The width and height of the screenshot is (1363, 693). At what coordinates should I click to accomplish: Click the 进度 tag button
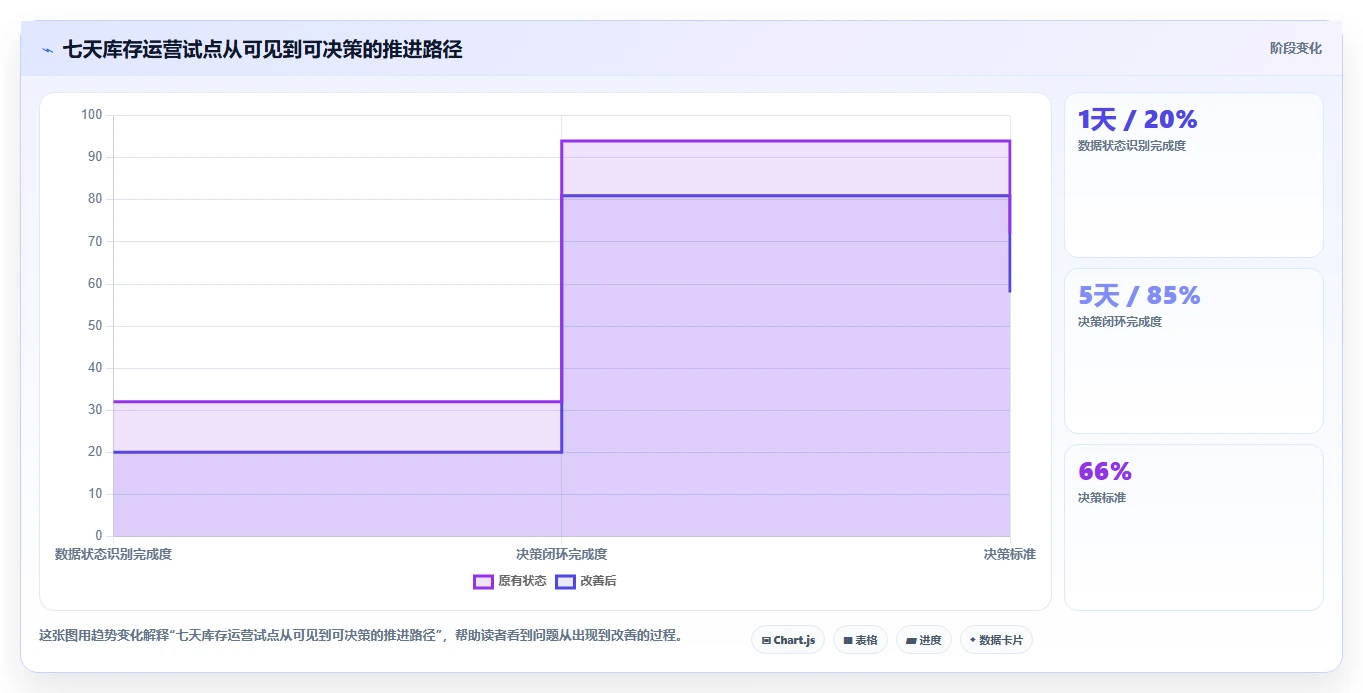(x=924, y=640)
